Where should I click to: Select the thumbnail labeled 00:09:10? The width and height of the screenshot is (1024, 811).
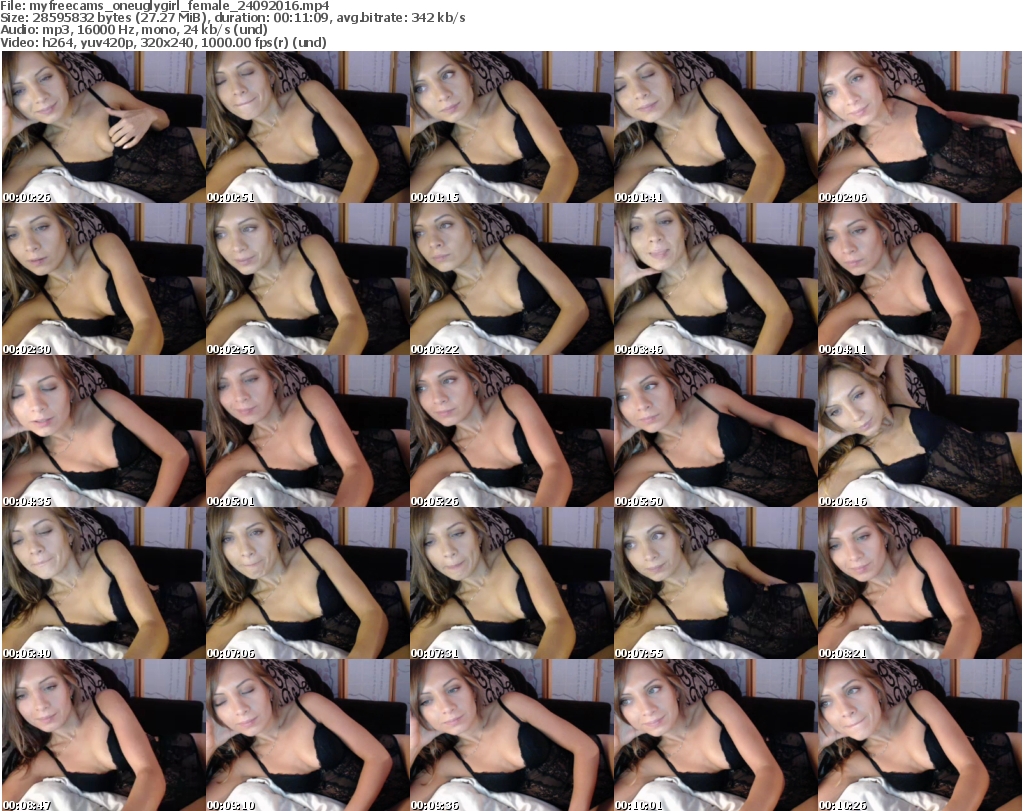point(308,735)
